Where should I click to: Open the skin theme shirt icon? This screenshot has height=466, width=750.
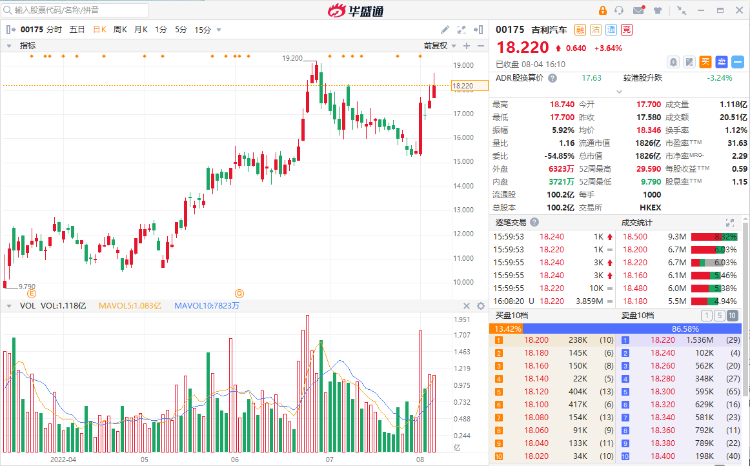click(x=658, y=10)
